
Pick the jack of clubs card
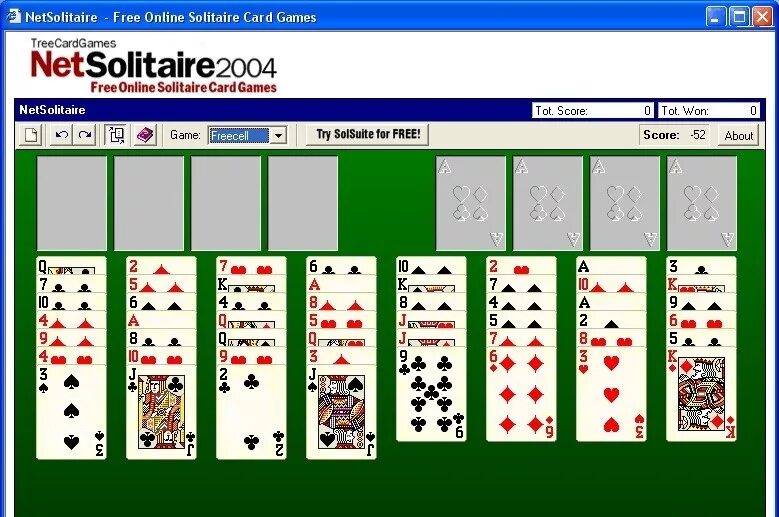(161, 412)
